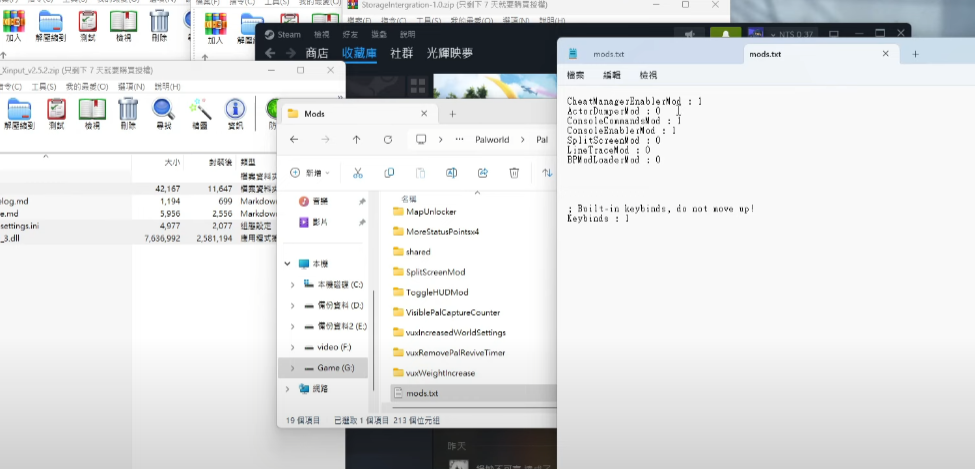Go up one folder level in Explorer

coord(356,139)
